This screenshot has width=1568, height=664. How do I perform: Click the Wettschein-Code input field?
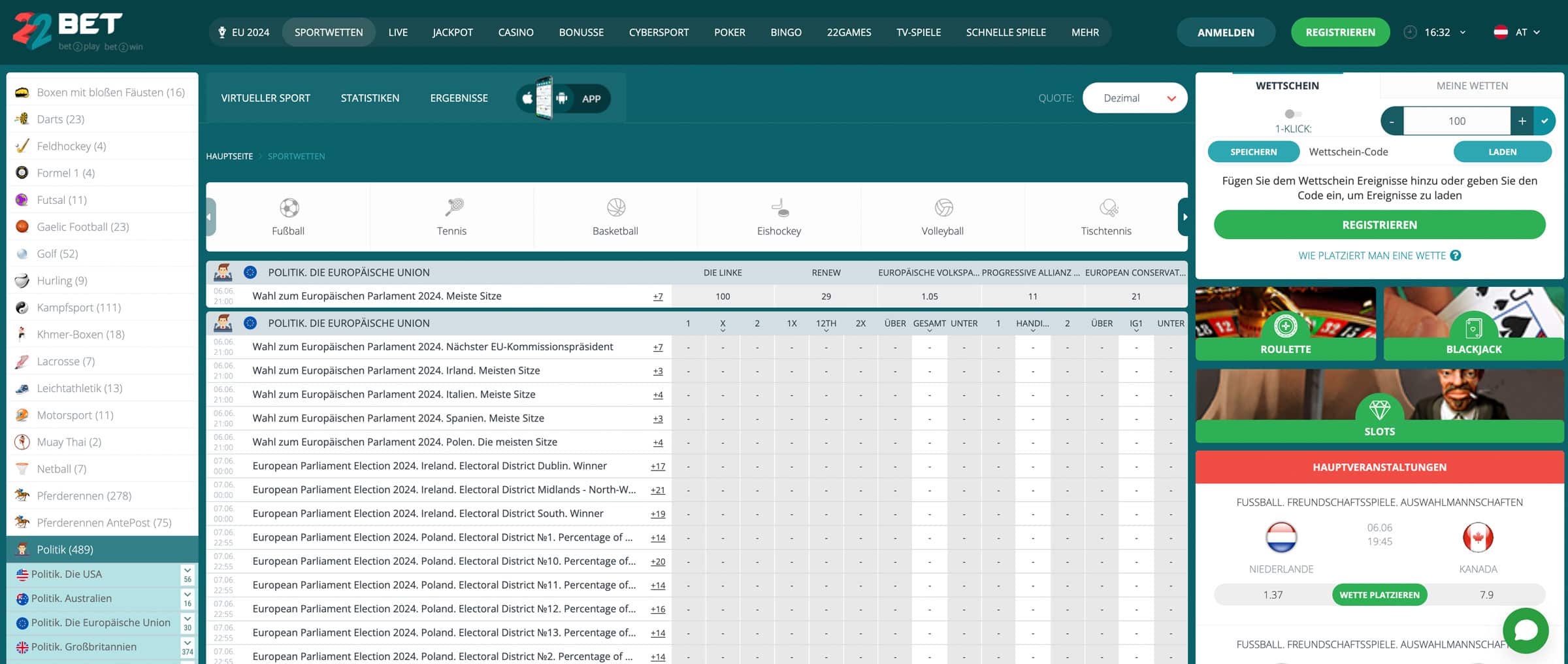(x=1375, y=152)
